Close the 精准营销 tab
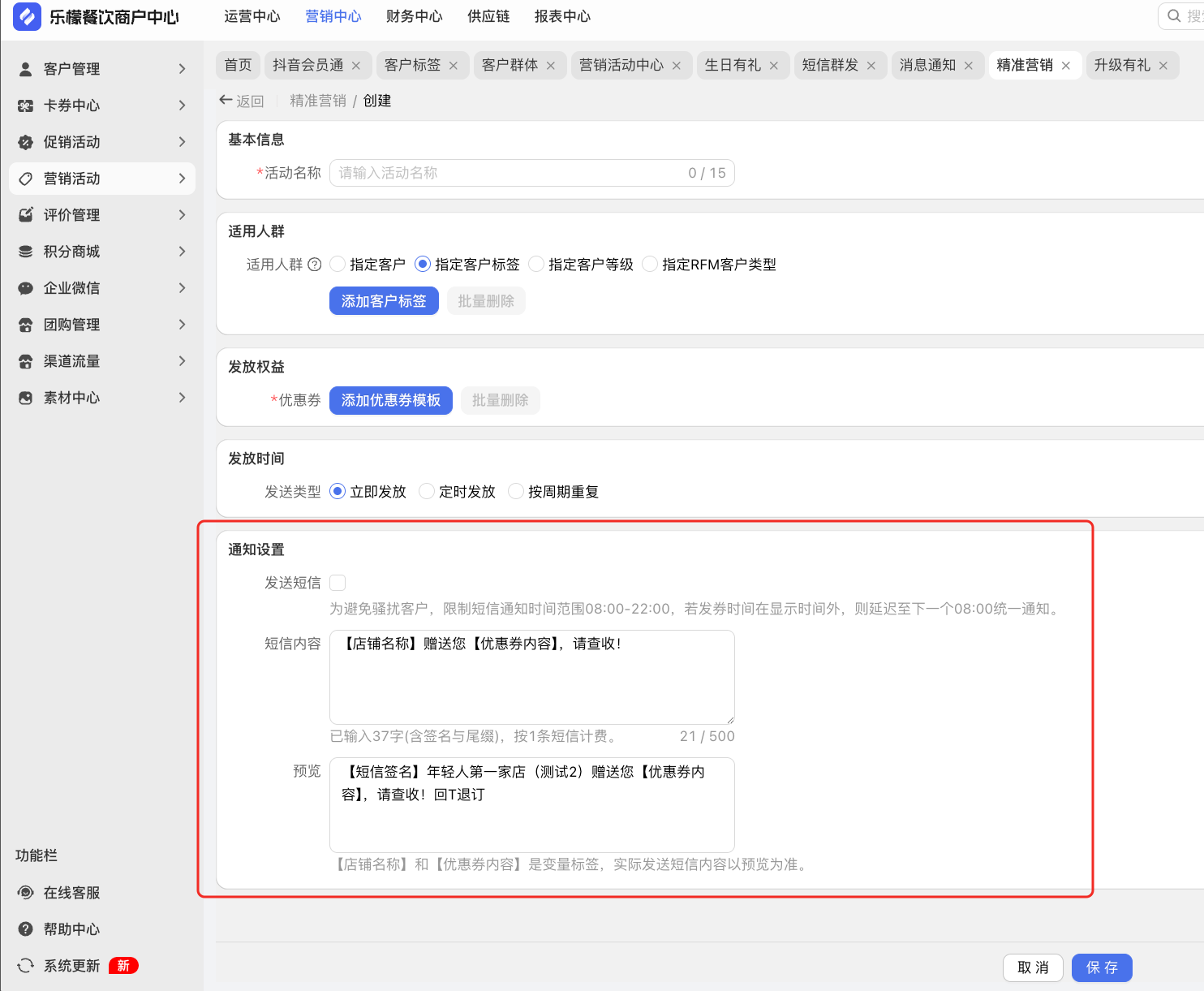 tap(1066, 66)
